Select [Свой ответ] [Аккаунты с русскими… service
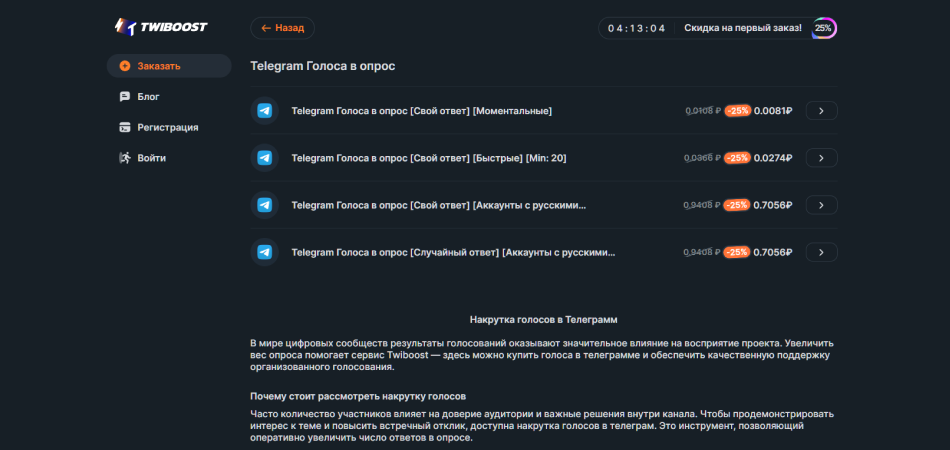The image size is (950, 450). 439,205
